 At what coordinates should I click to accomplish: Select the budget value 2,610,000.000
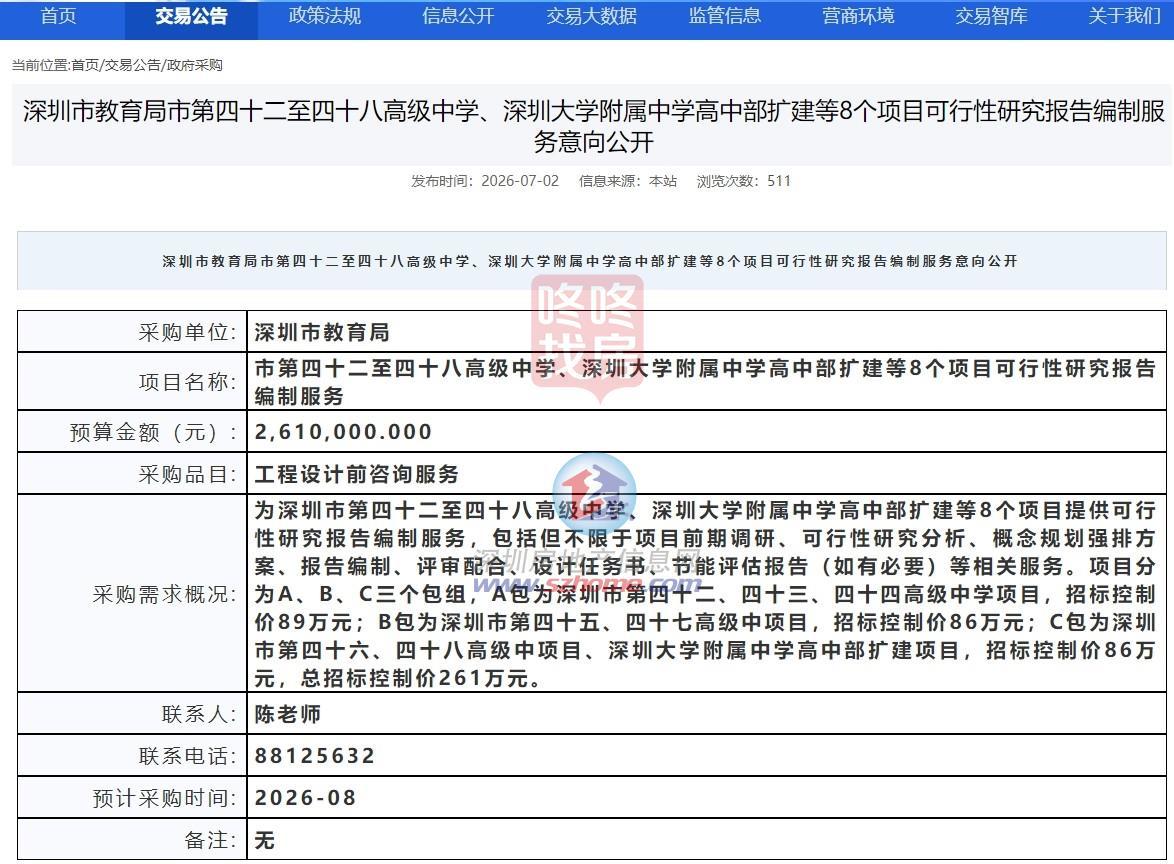[x=343, y=431]
